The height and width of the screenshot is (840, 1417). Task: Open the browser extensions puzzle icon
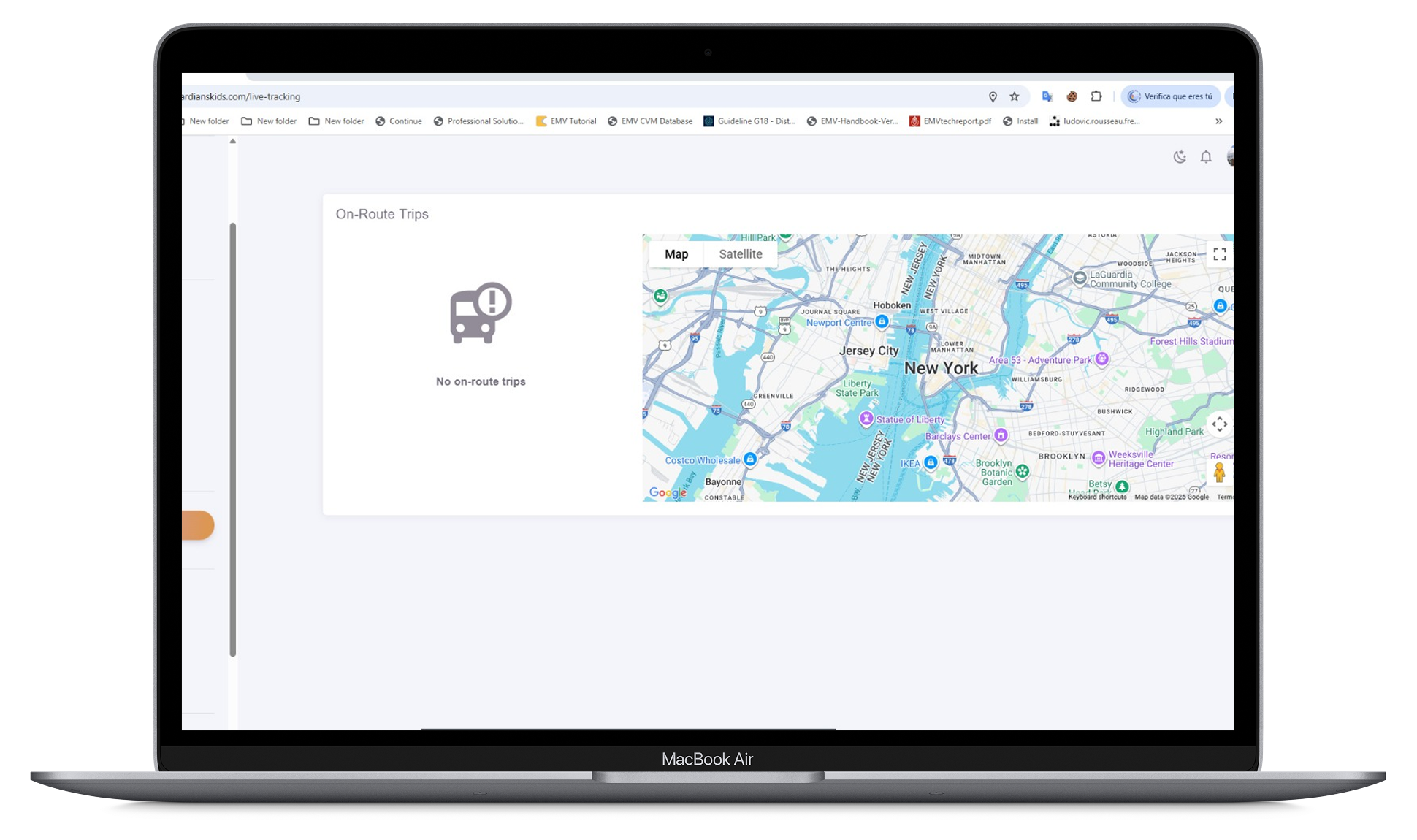tap(1096, 96)
